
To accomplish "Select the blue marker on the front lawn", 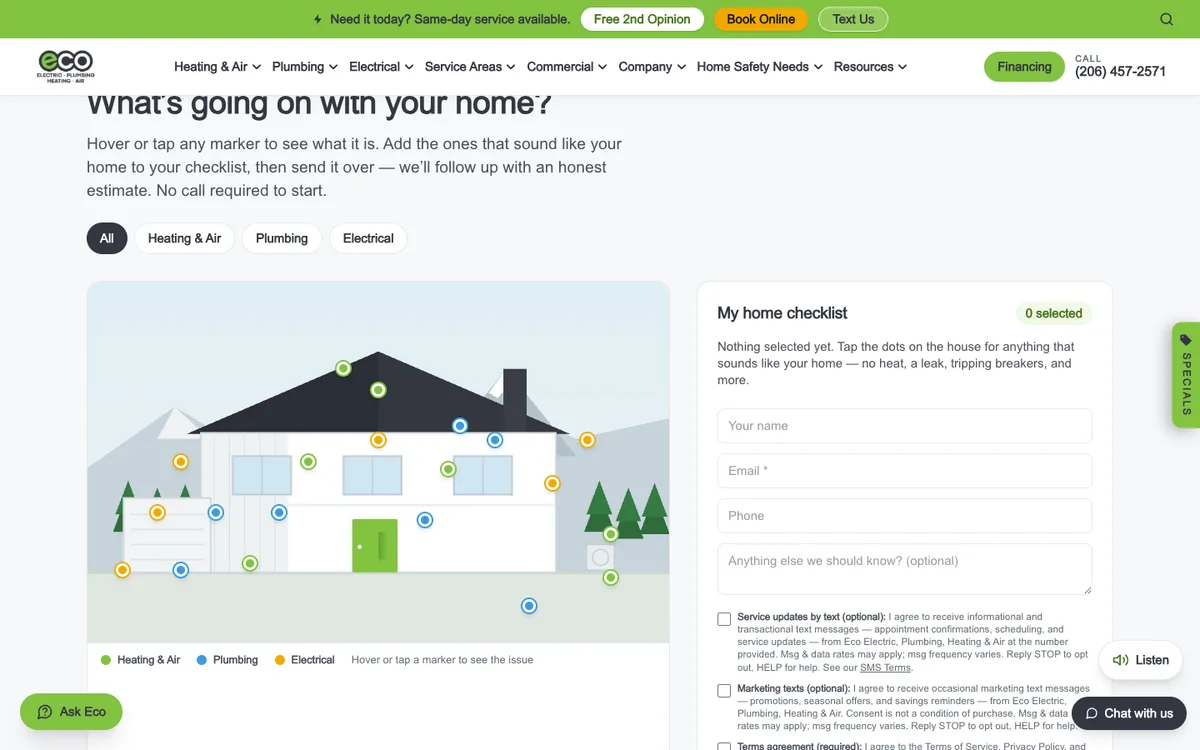I will point(529,606).
